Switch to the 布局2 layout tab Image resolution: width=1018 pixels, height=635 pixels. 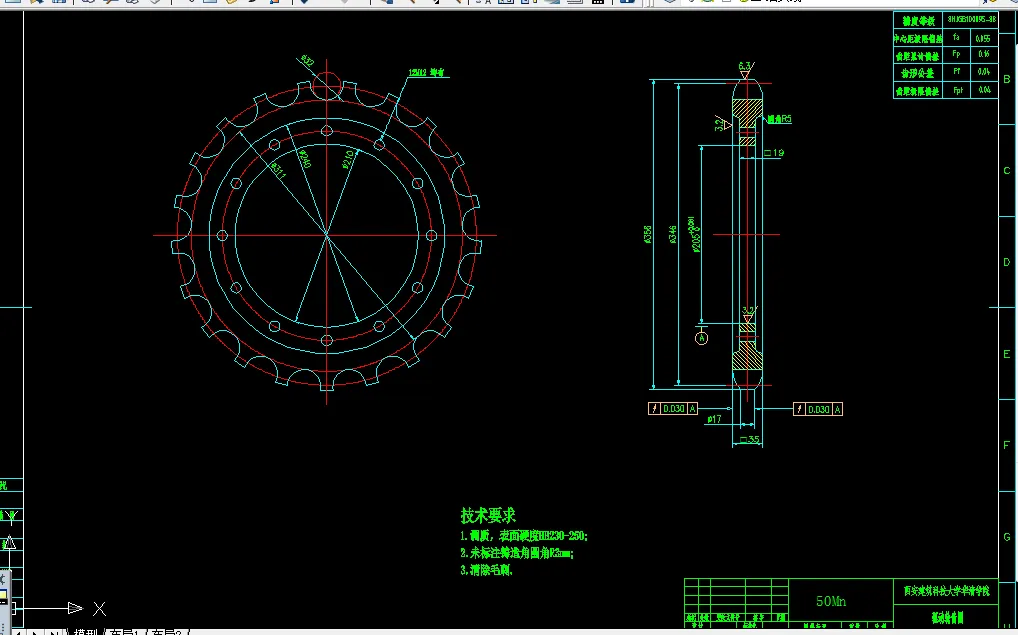[167, 632]
